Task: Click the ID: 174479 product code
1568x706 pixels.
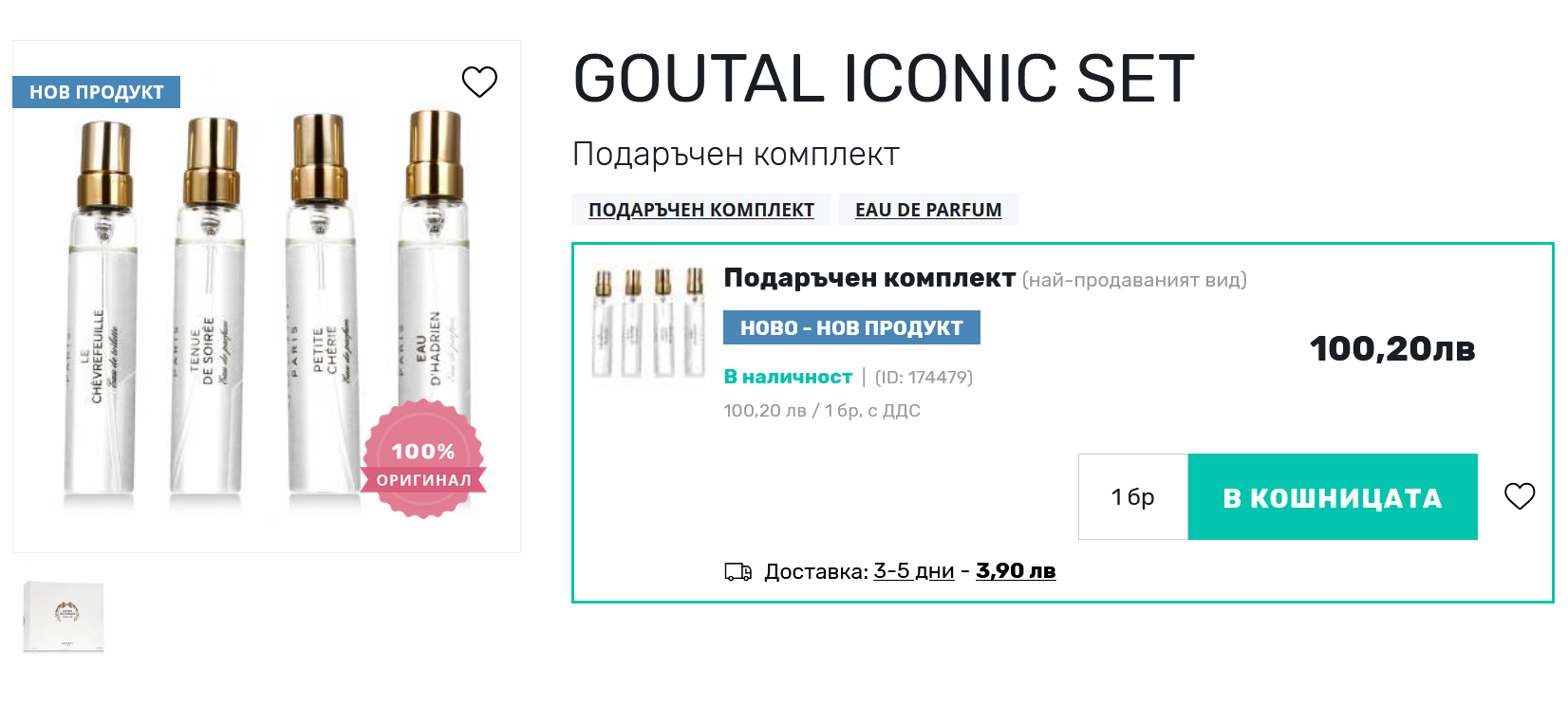Action: pos(924,378)
